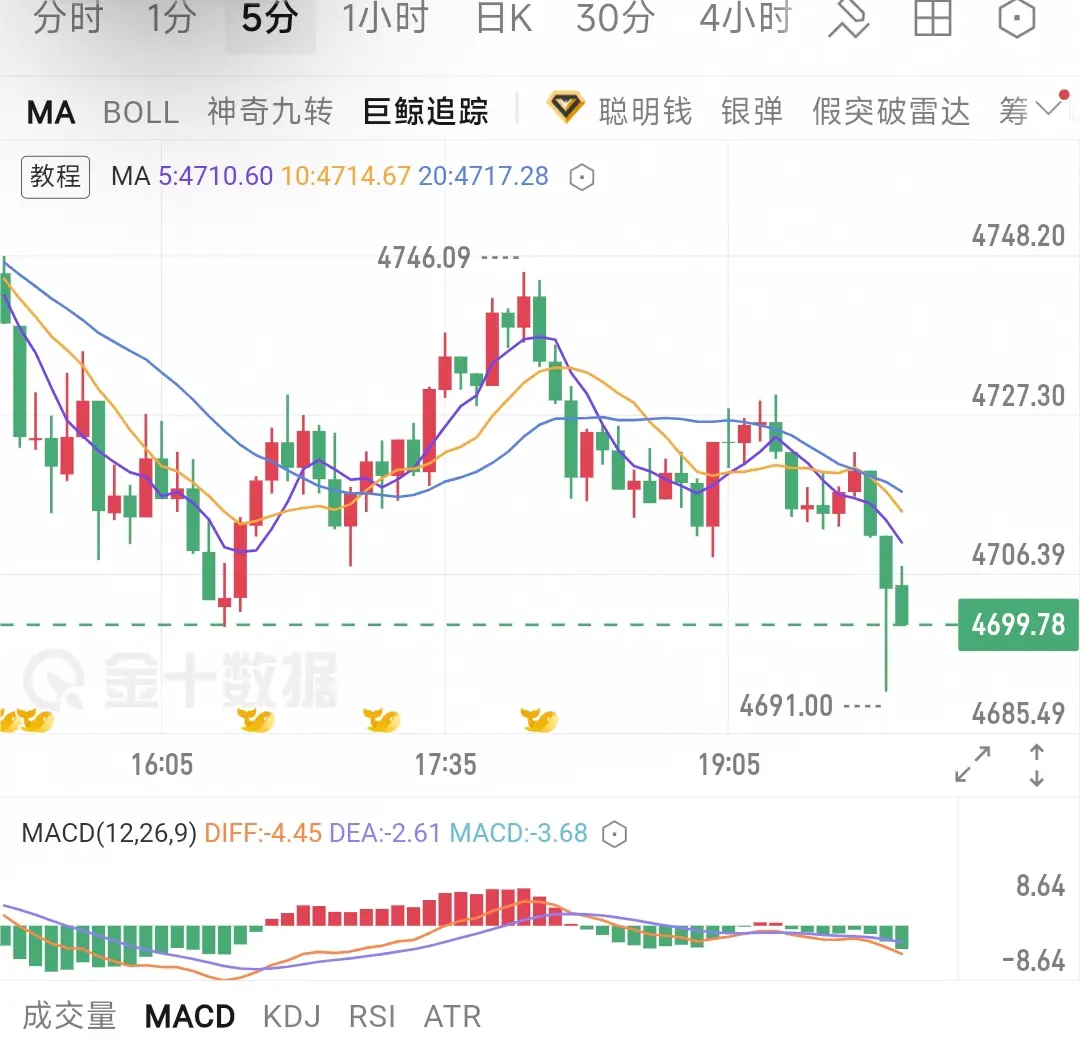The height and width of the screenshot is (1041, 1080).
Task: Select the BOLL overlay indicator
Action: [x=141, y=112]
